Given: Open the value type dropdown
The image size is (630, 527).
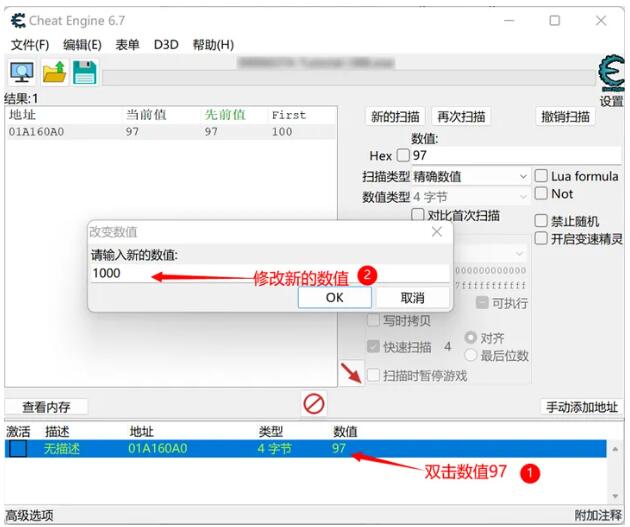Looking at the screenshot, I should point(470,197).
